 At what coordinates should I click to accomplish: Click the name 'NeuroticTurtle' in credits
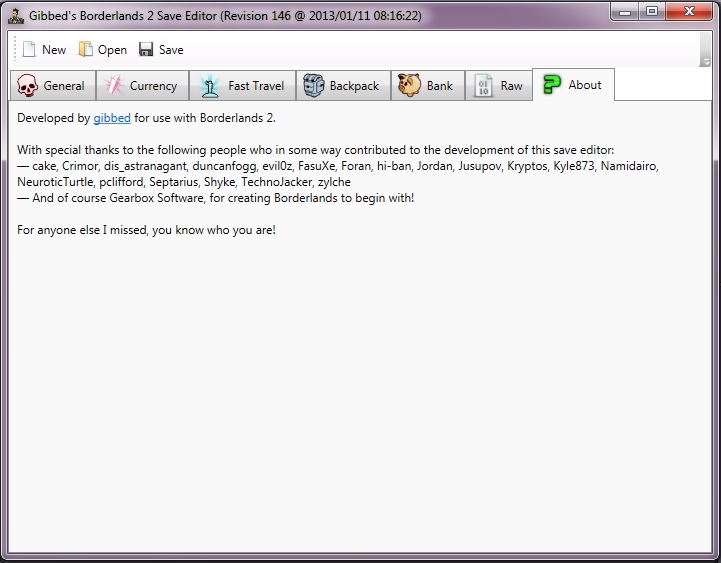click(55, 182)
